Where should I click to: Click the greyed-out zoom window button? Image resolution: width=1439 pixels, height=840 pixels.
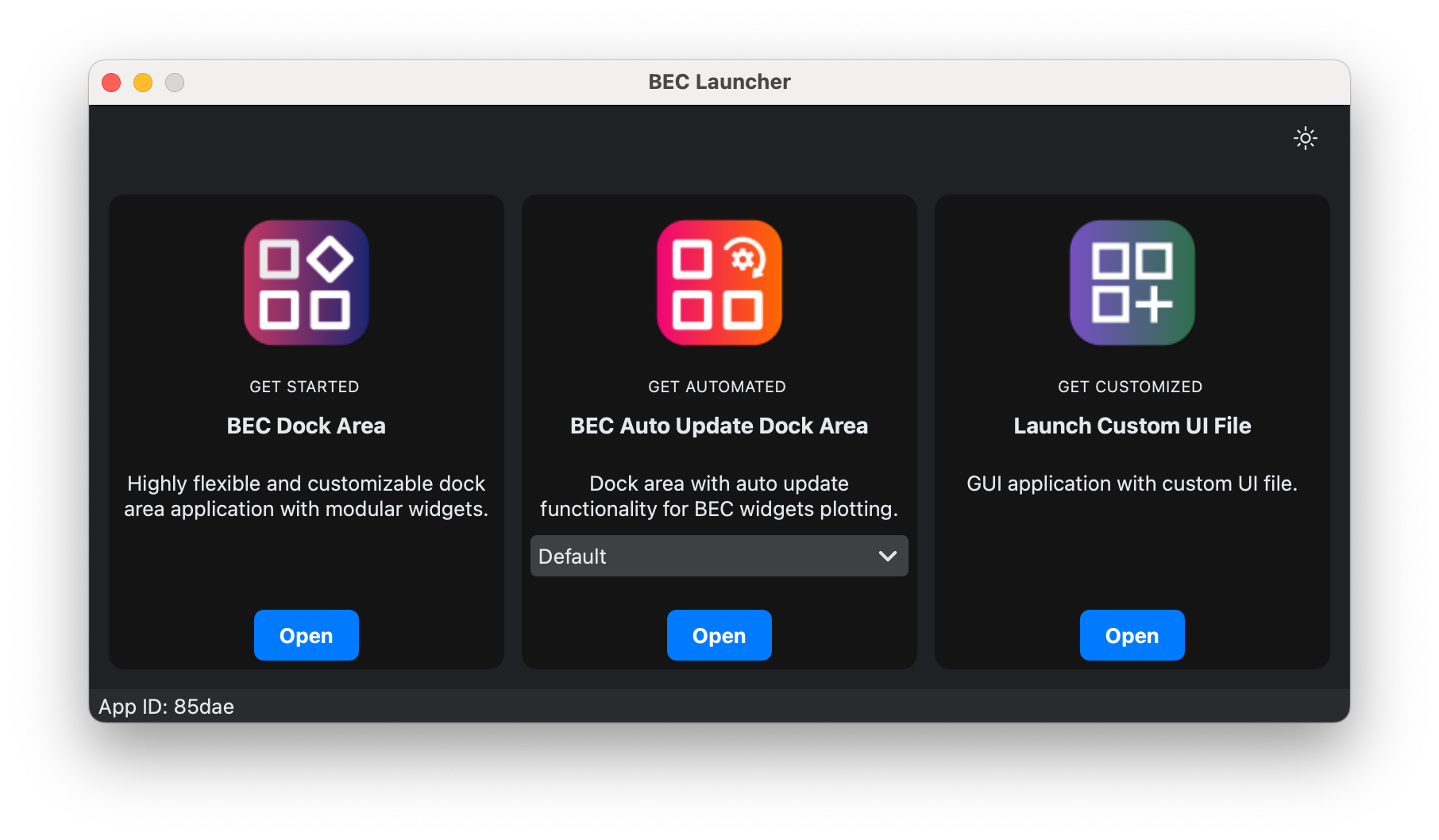point(175,83)
